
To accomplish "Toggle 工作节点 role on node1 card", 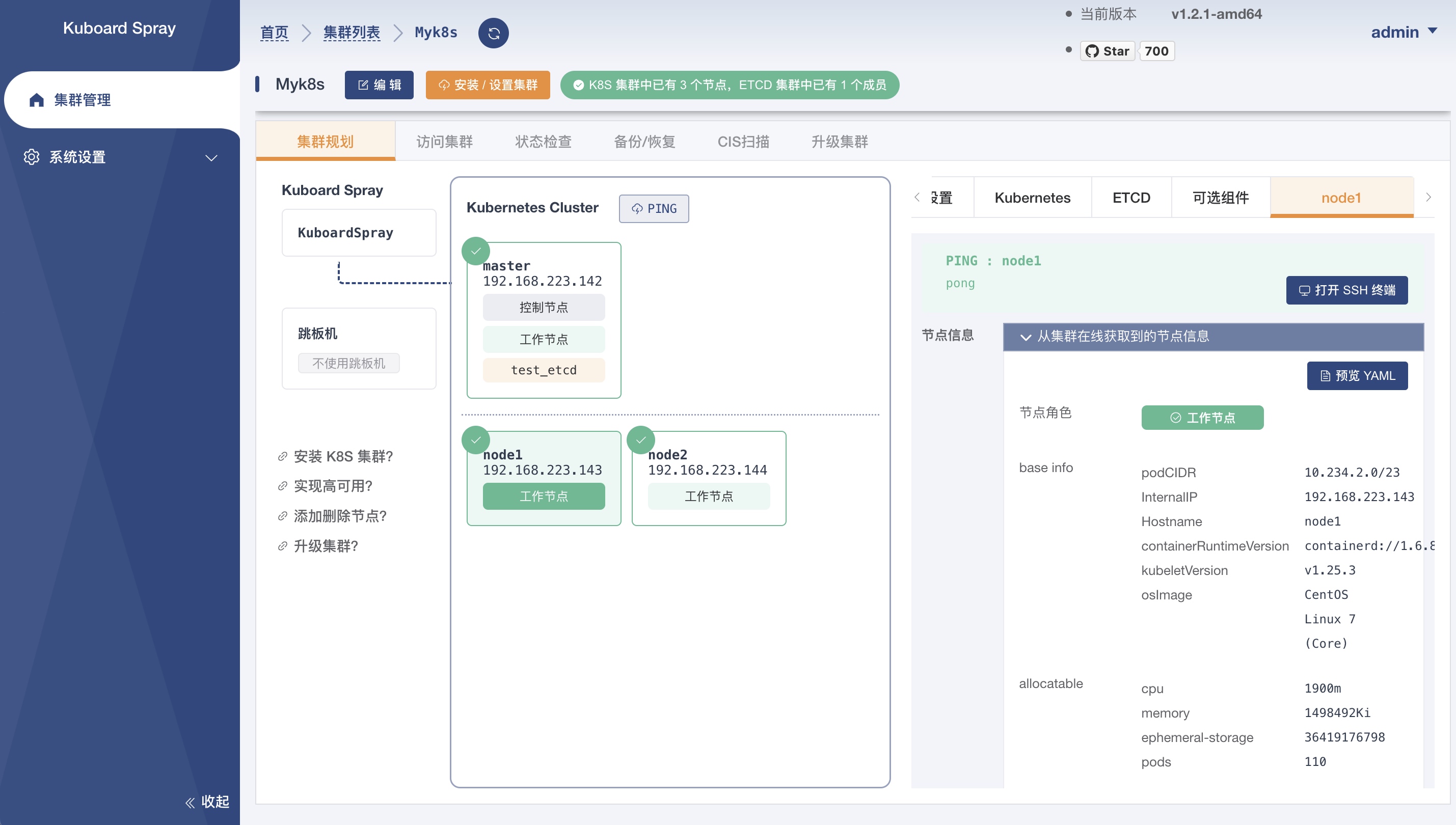I will click(x=544, y=497).
